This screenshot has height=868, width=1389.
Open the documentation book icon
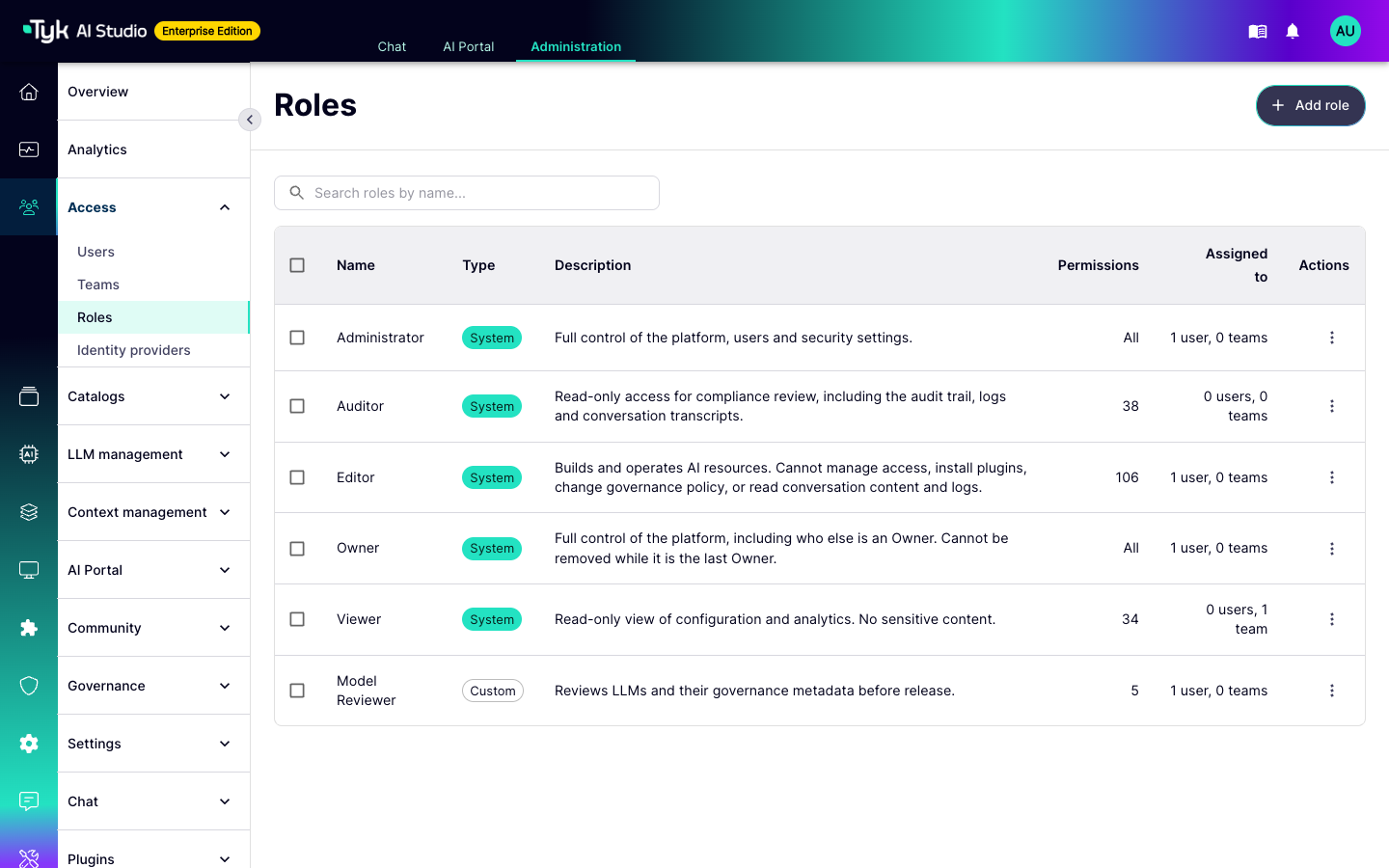tap(1258, 32)
